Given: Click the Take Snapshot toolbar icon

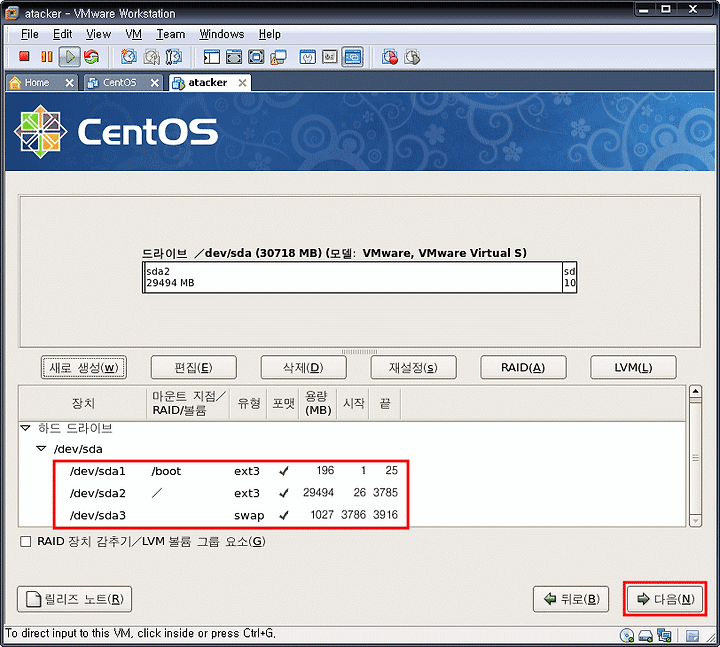Looking at the screenshot, I should pos(129,57).
